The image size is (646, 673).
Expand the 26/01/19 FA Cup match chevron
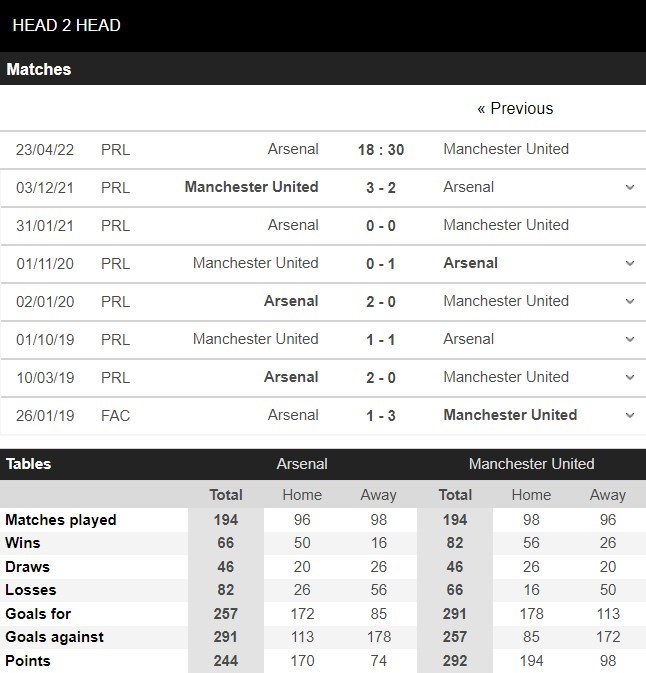(x=629, y=415)
